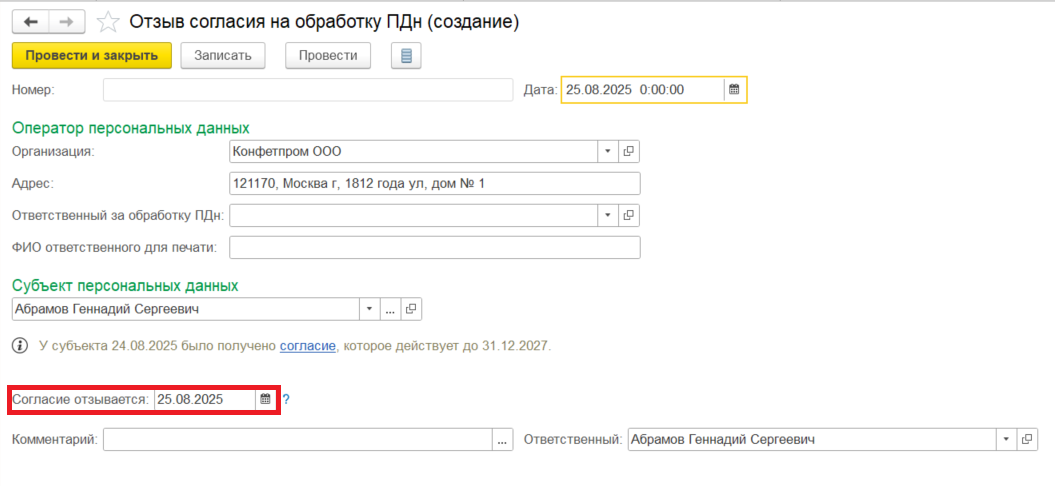Expand the Организация dropdown list
This screenshot has width=1055, height=486.
(x=608, y=152)
